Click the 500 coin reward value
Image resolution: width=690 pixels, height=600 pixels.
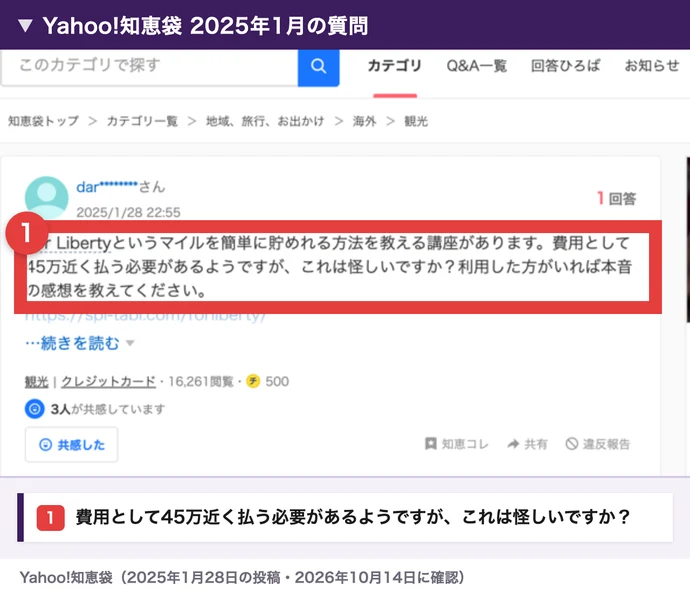click(x=277, y=382)
